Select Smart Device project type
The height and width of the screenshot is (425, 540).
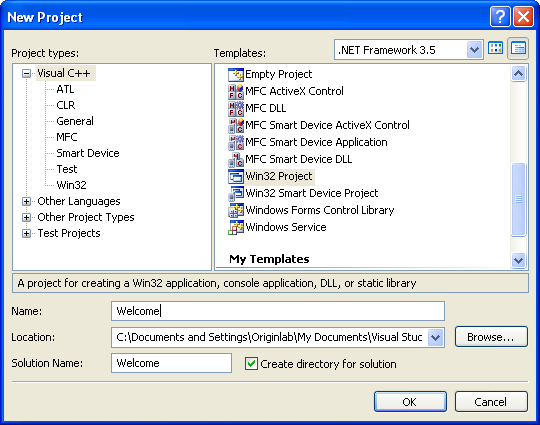(88, 153)
